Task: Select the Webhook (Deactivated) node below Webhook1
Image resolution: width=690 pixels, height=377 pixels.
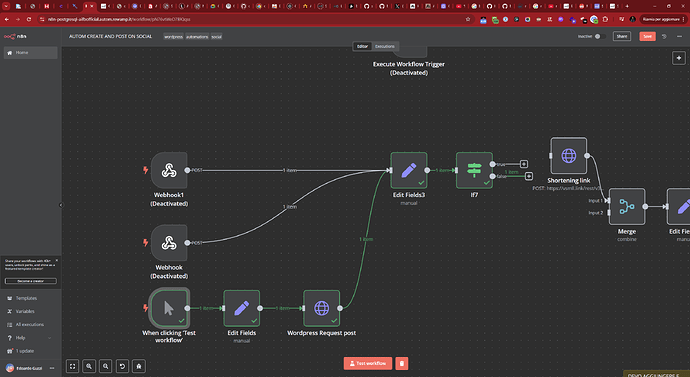Action: 169,242
